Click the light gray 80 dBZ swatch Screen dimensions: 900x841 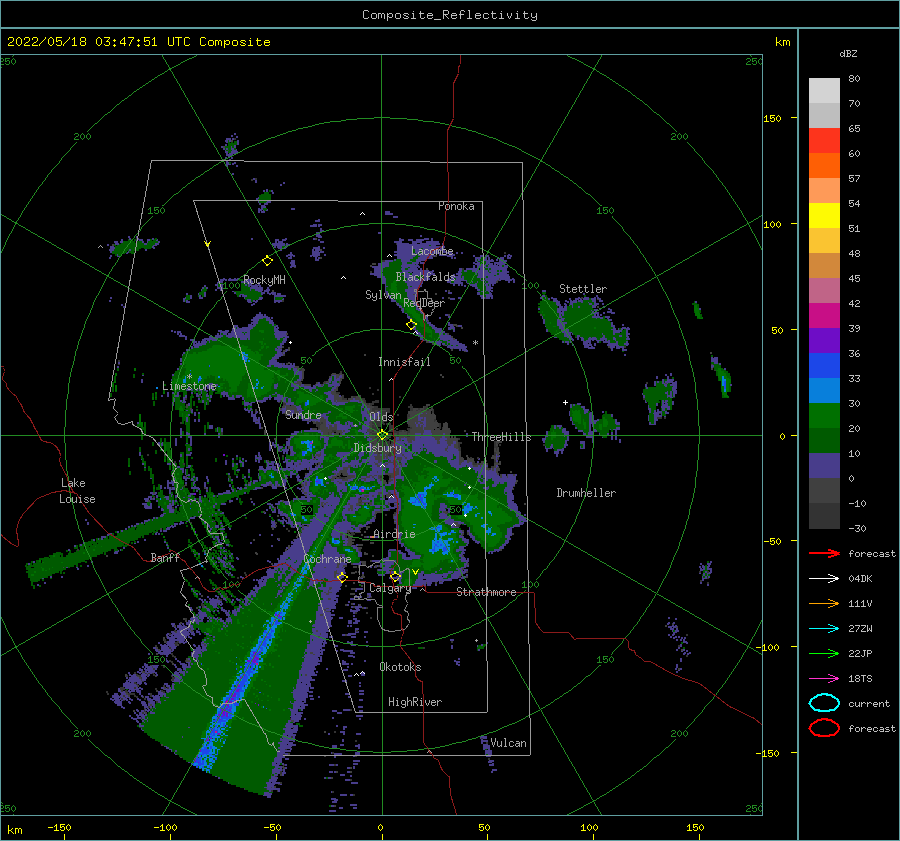(x=824, y=90)
